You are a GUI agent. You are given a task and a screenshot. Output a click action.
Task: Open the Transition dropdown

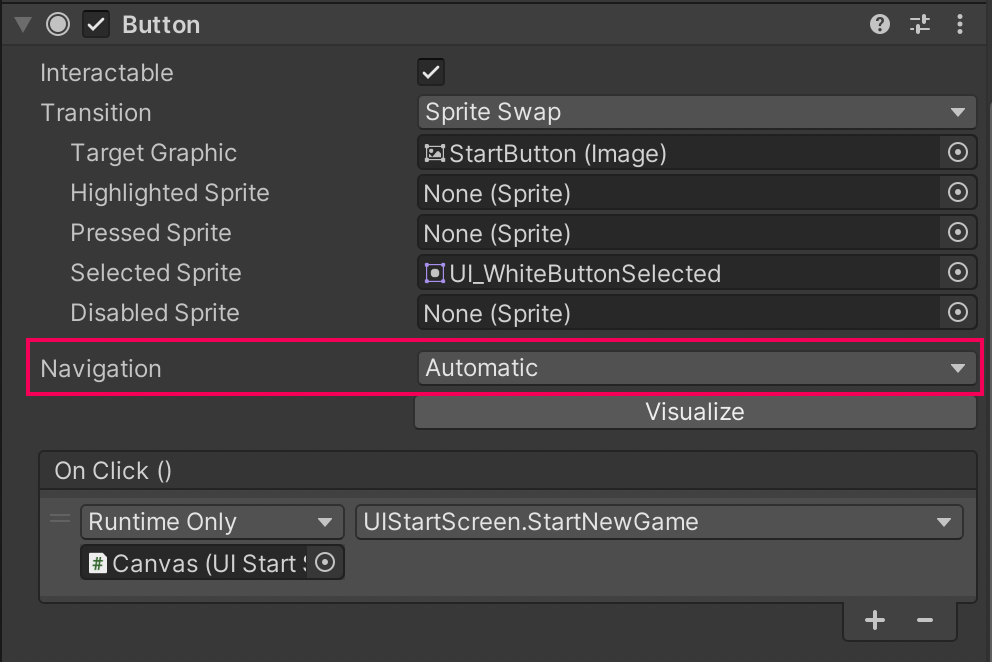point(695,112)
